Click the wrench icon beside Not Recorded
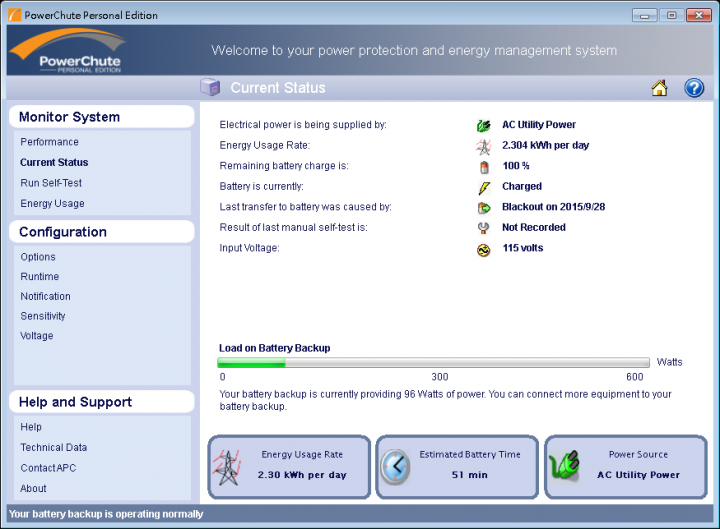Image resolution: width=720 pixels, height=529 pixels. click(484, 228)
